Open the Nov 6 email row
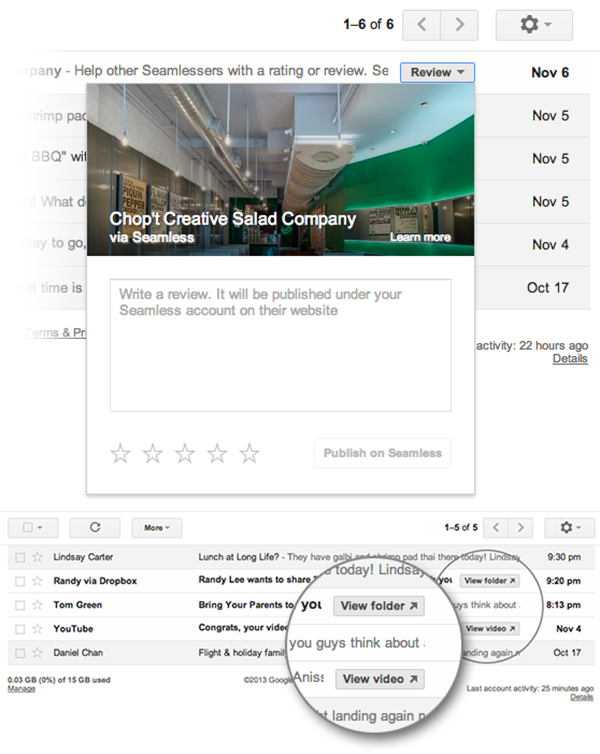Image resolution: width=600 pixels, height=754 pixels. tap(300, 73)
